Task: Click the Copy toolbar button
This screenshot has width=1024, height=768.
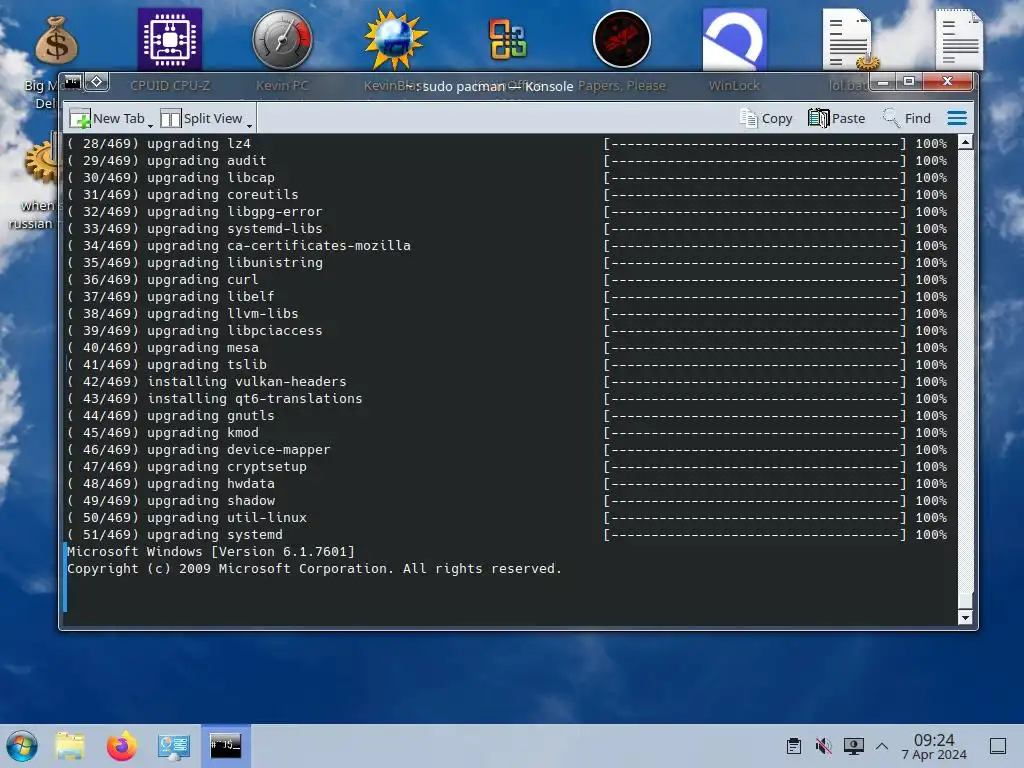Action: click(x=766, y=118)
